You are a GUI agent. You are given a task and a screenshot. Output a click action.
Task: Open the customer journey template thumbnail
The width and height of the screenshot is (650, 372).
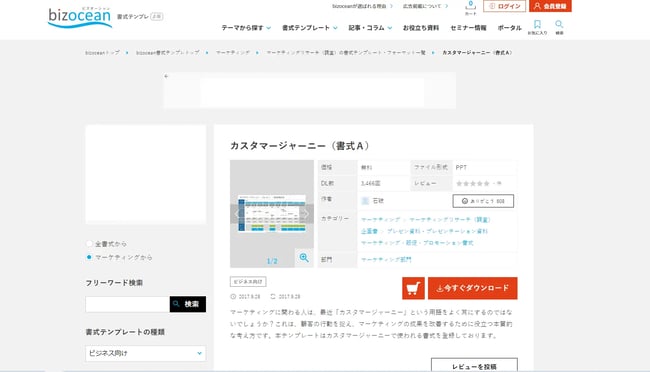[x=272, y=214]
